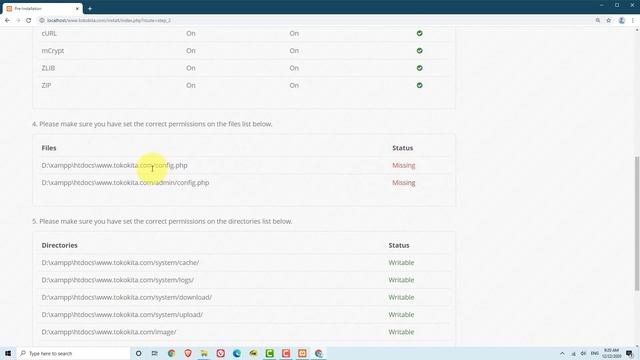Click Writable status for system/upload/

[401, 315]
